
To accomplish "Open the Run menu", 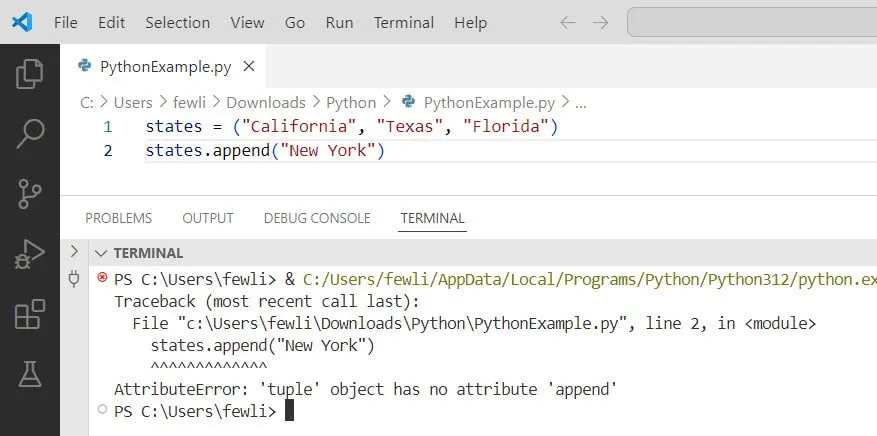I will [x=339, y=22].
